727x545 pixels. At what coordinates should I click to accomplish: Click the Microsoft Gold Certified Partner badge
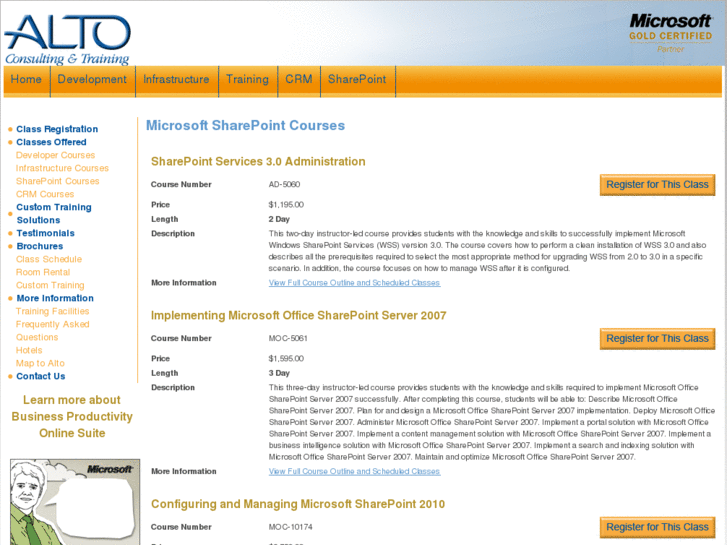point(670,33)
